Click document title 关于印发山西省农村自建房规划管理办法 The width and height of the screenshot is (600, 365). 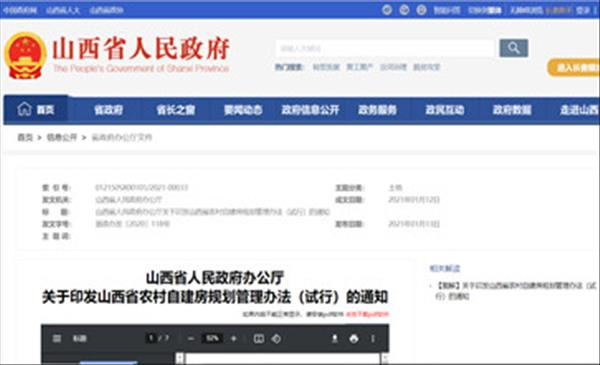(215, 297)
